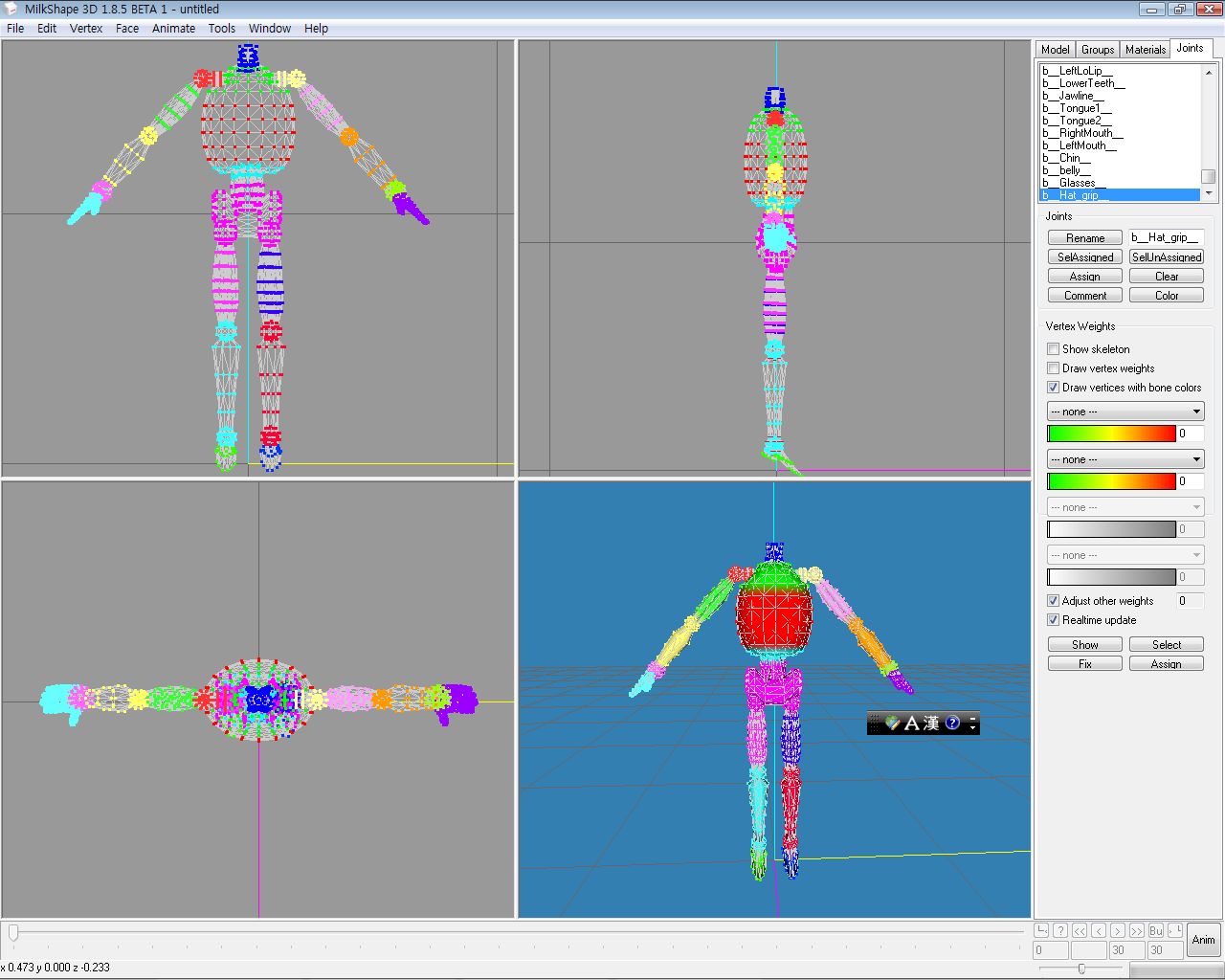Select b__Tongue1__ in the joints list

(1076, 108)
